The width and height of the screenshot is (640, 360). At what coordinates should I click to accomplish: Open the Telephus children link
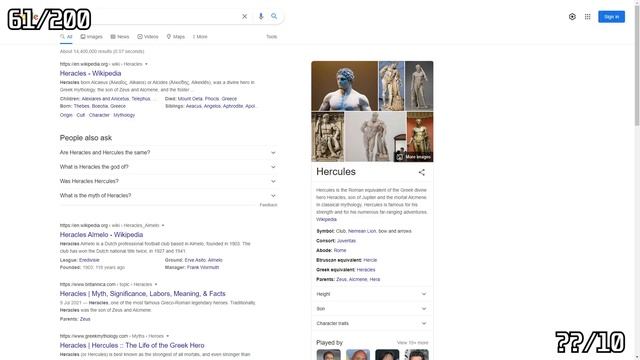pos(141,99)
